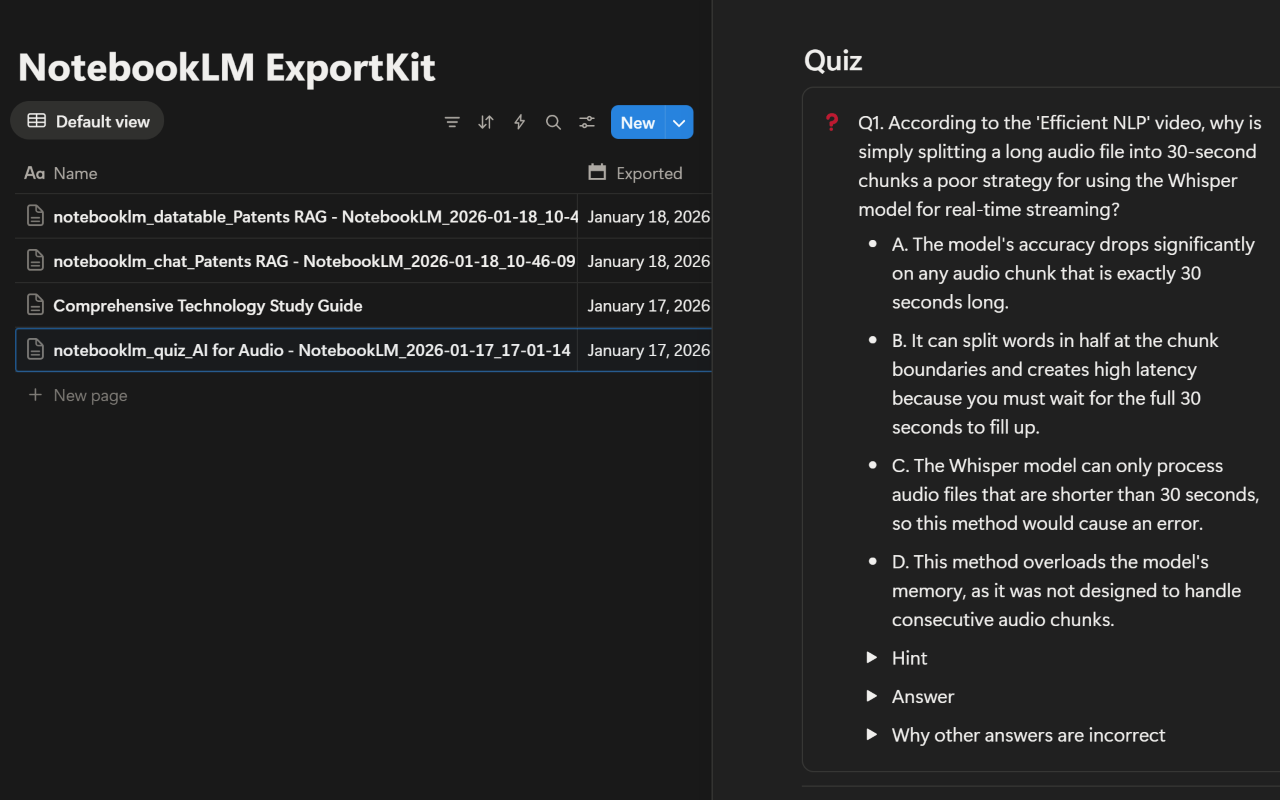
Task: Open the Comprehensive Technology Study Guide row
Action: [x=207, y=305]
